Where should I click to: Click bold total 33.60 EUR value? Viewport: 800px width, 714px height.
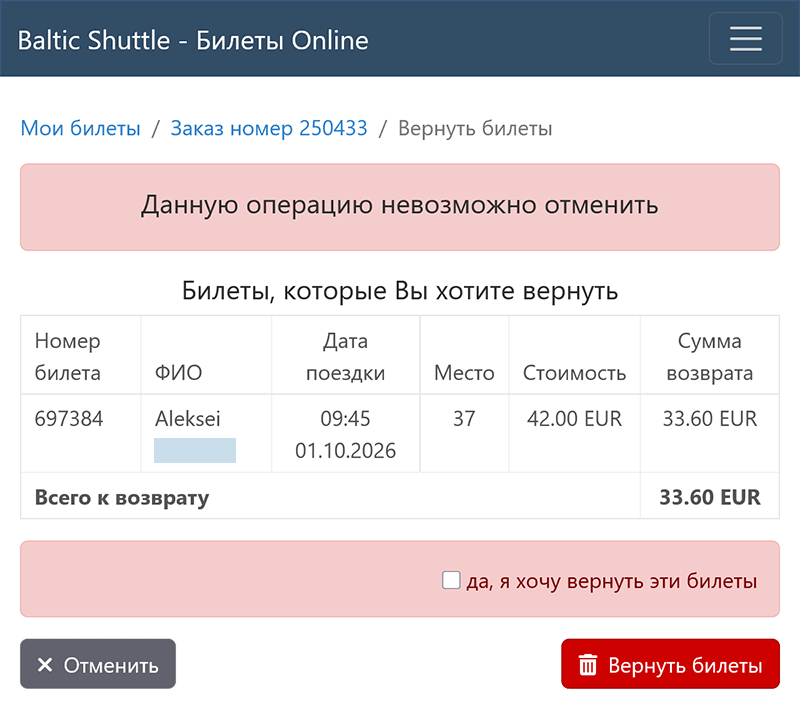pos(710,497)
